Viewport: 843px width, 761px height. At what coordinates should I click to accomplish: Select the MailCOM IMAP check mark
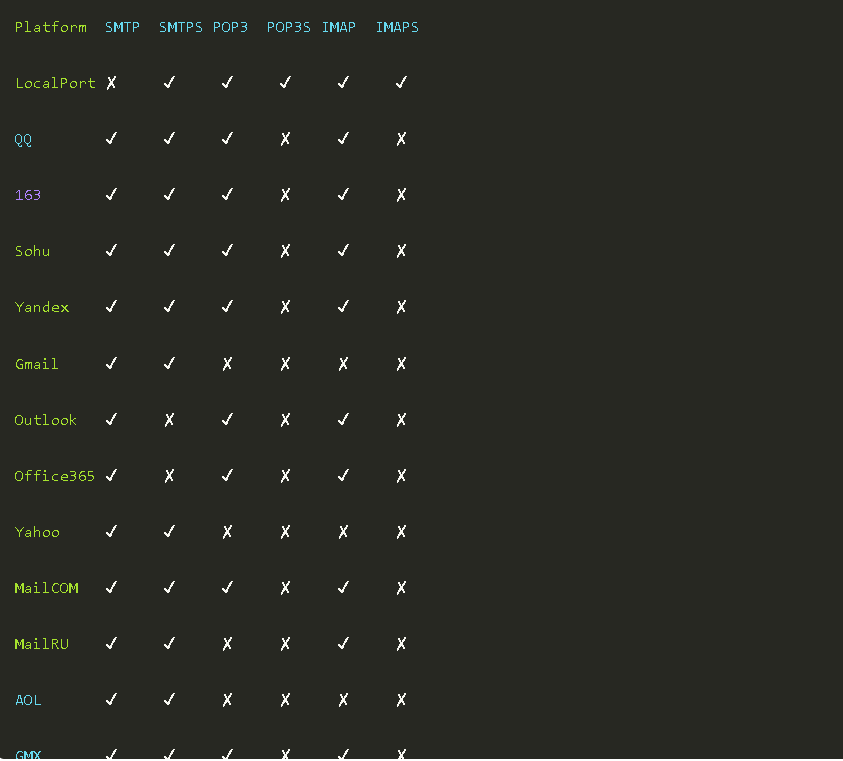[x=343, y=588]
